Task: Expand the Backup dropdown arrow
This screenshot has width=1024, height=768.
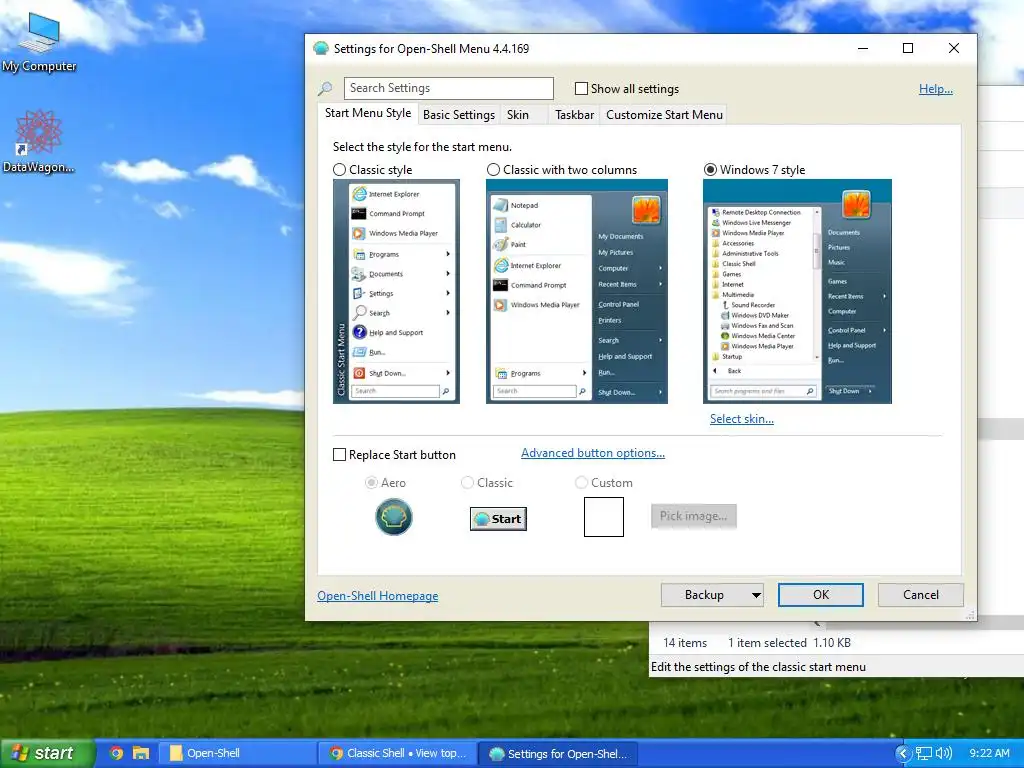Action: point(756,595)
